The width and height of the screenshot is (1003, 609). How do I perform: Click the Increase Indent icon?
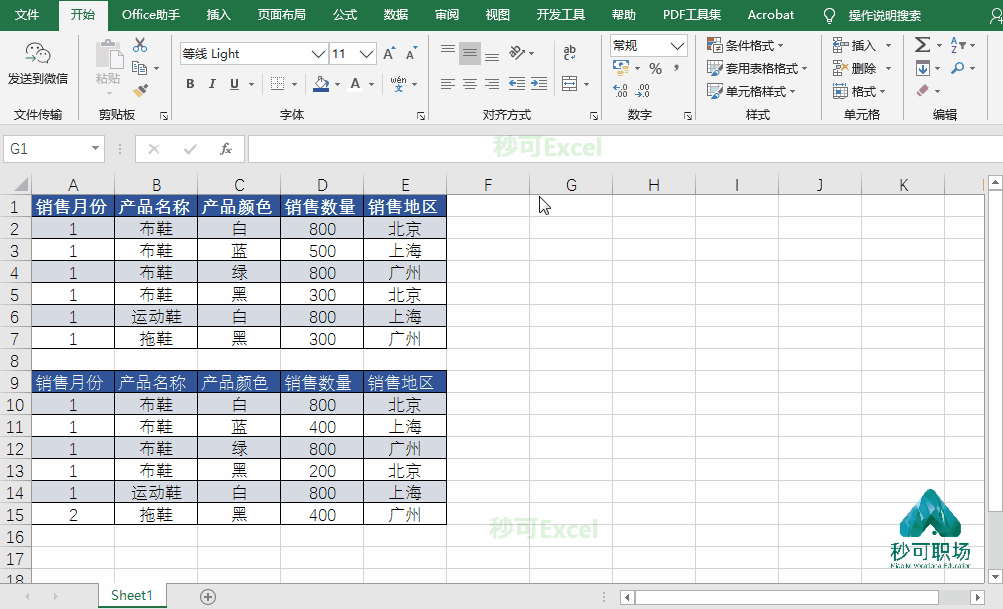(x=539, y=84)
